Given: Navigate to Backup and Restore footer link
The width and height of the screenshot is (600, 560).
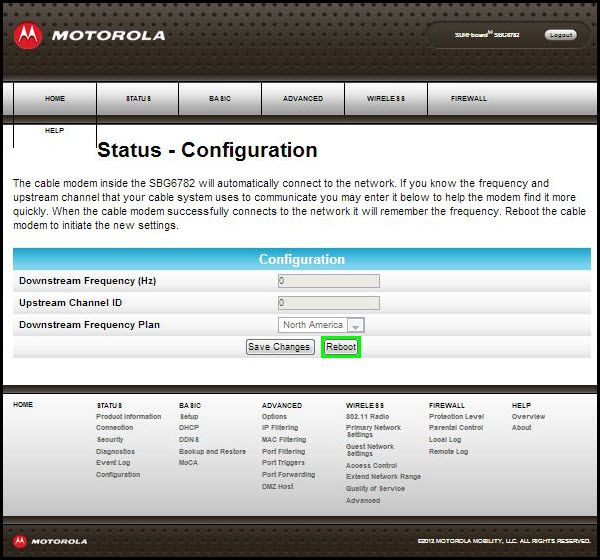Looking at the screenshot, I should [212, 451].
